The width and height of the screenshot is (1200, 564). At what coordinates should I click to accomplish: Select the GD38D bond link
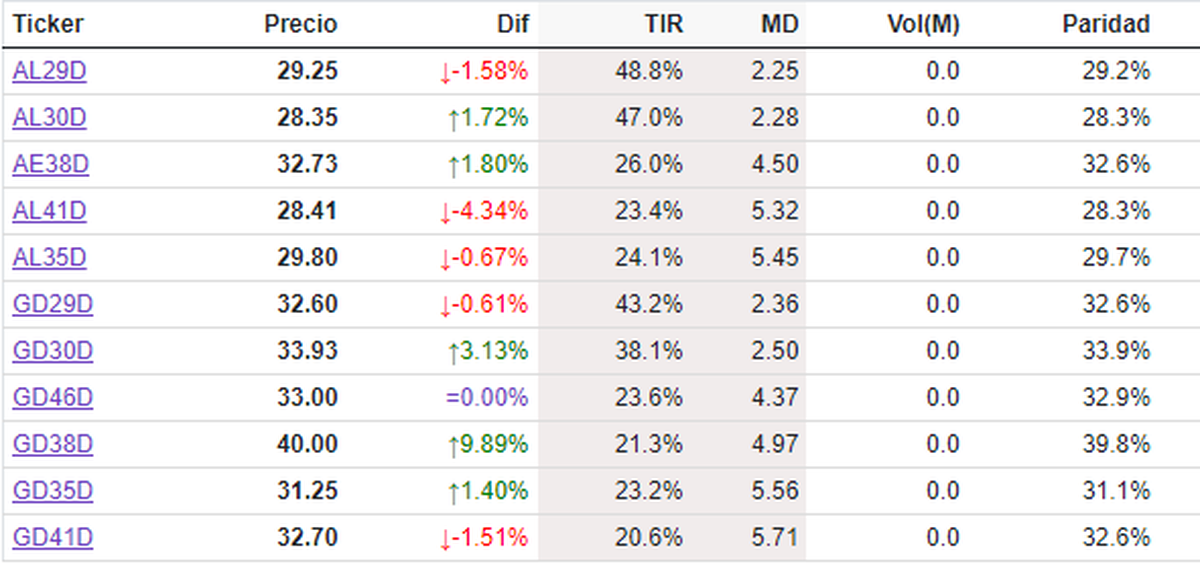52,444
